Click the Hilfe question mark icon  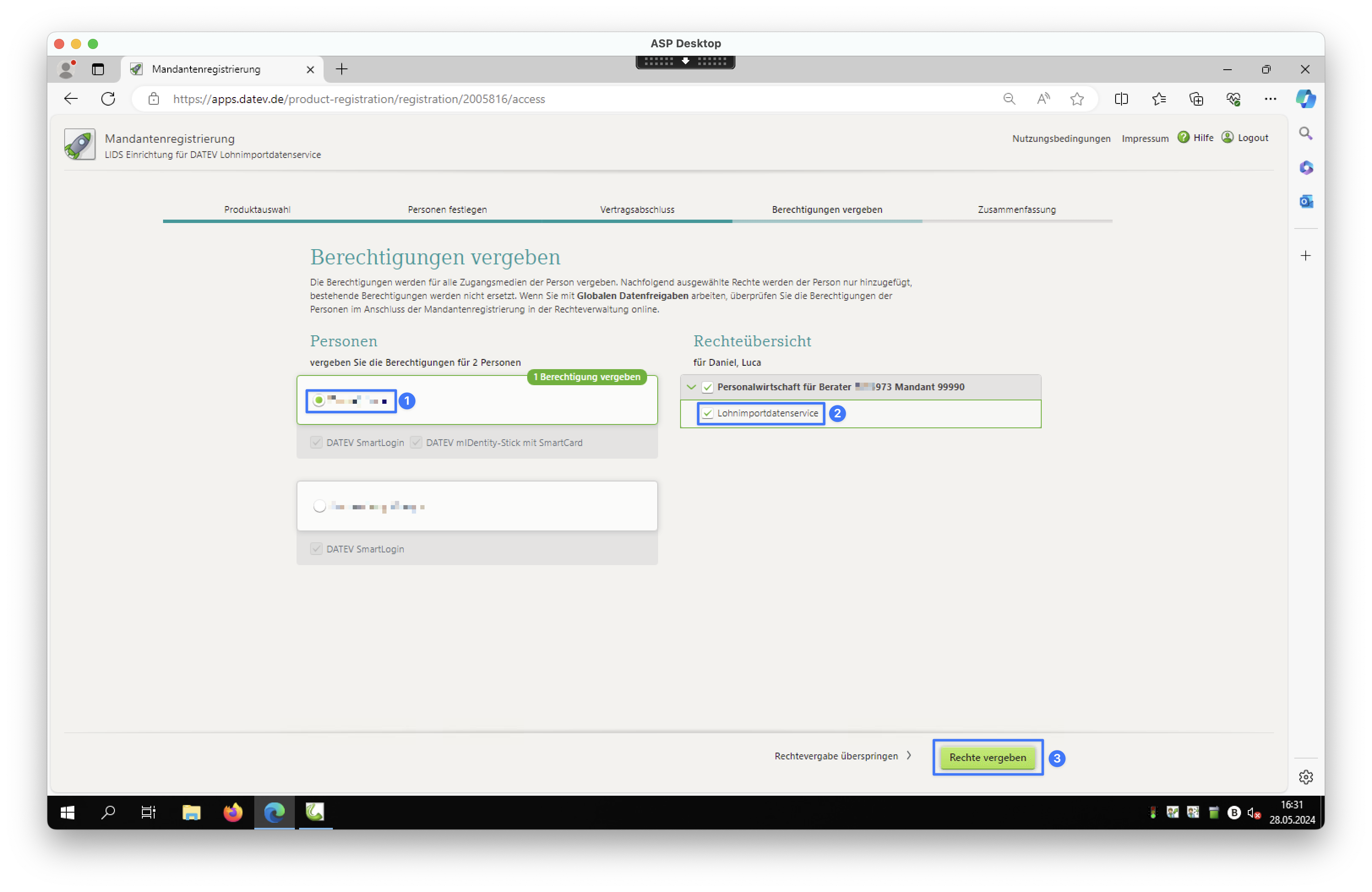pyautogui.click(x=1183, y=138)
